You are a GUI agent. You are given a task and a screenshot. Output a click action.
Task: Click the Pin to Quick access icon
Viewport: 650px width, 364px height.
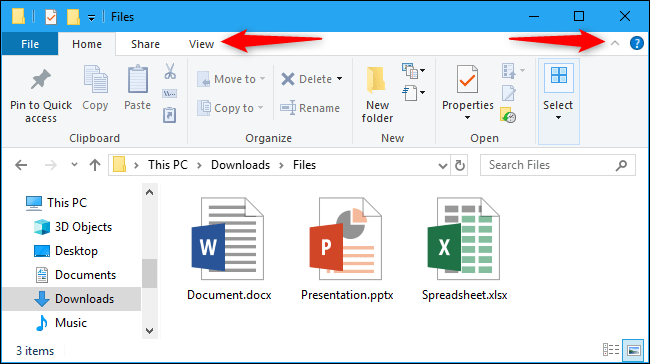coord(41,79)
